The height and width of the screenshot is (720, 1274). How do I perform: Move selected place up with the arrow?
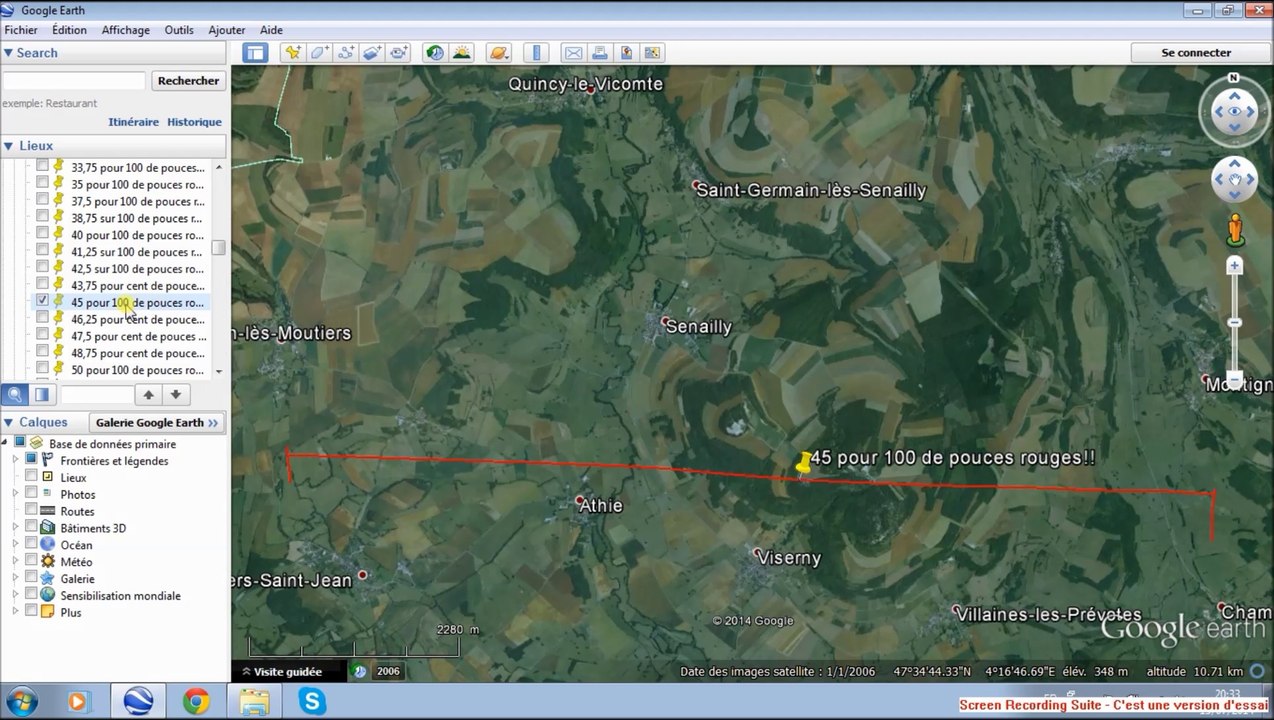(148, 395)
